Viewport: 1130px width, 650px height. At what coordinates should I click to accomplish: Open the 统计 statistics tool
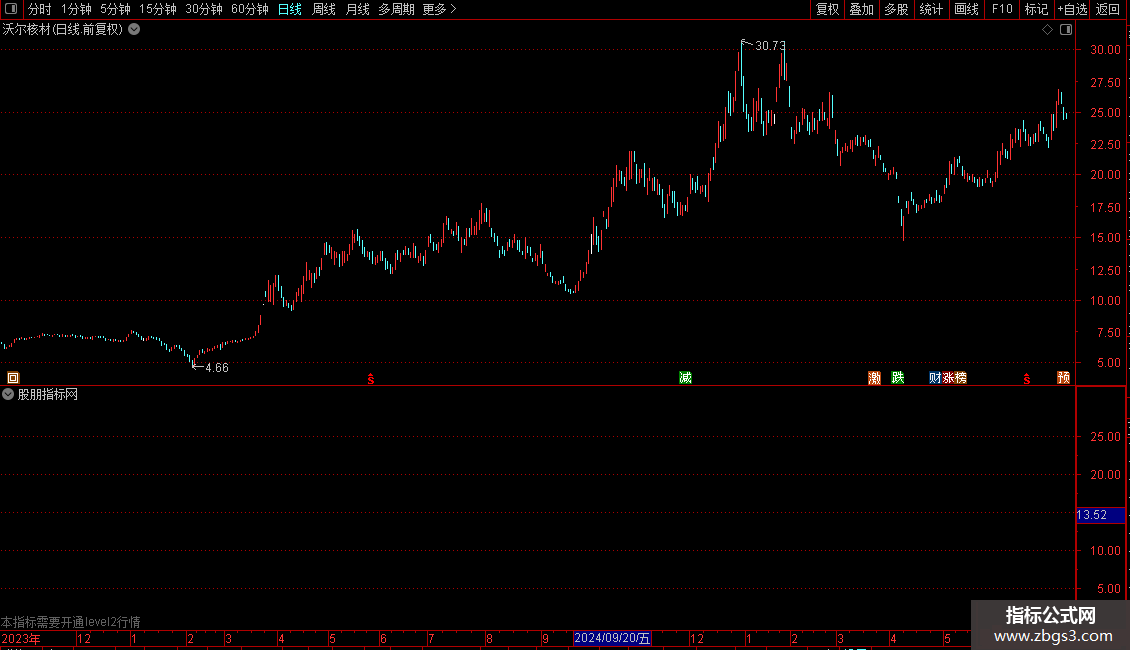click(x=931, y=9)
